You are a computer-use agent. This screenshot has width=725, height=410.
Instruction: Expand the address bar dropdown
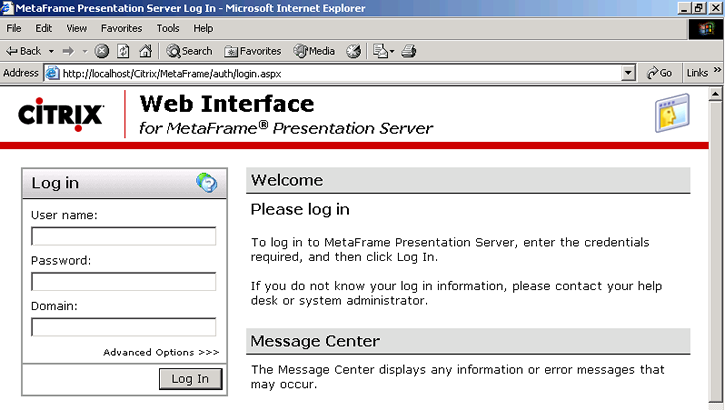(628, 73)
